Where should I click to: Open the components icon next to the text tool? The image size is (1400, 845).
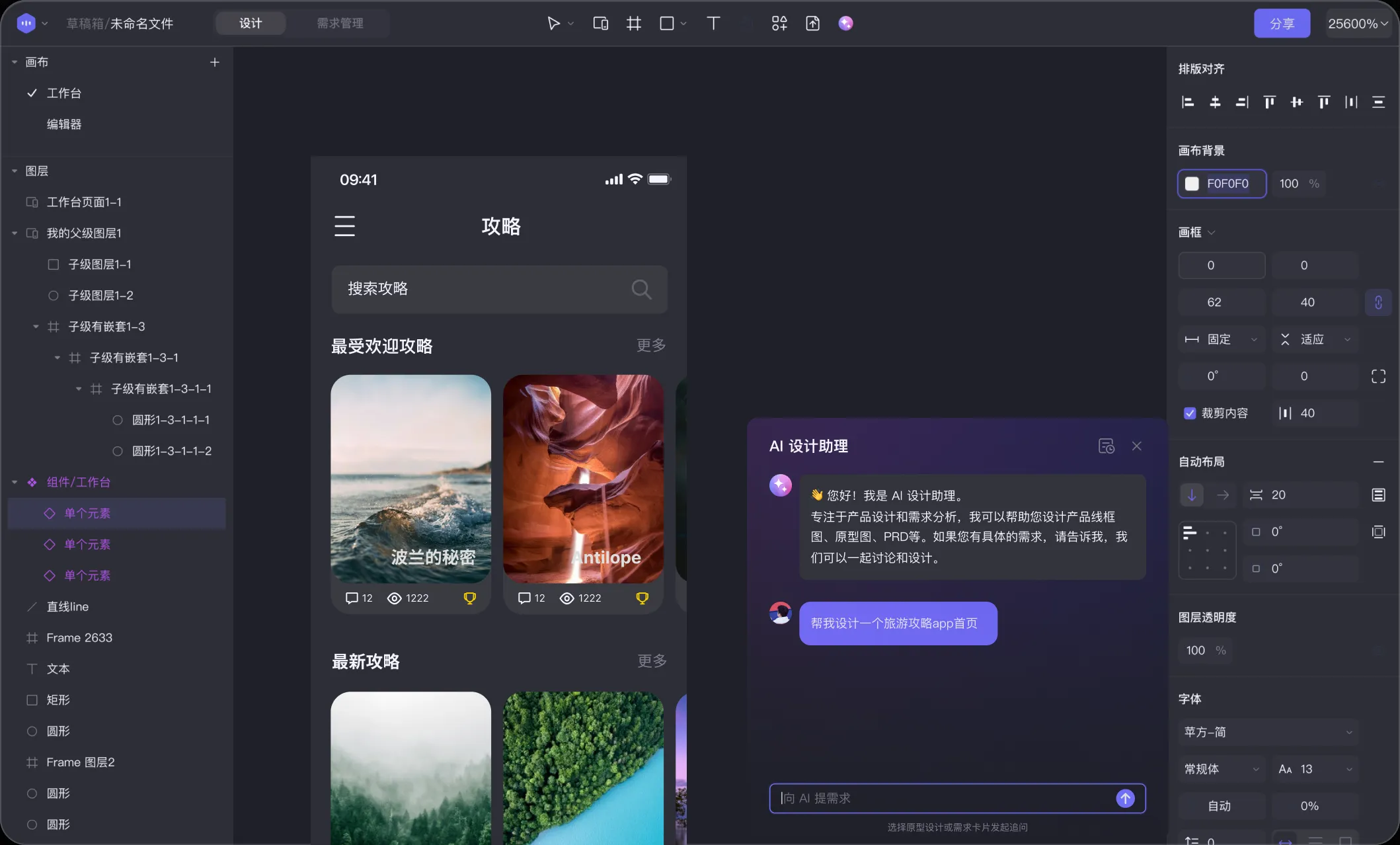click(x=780, y=23)
